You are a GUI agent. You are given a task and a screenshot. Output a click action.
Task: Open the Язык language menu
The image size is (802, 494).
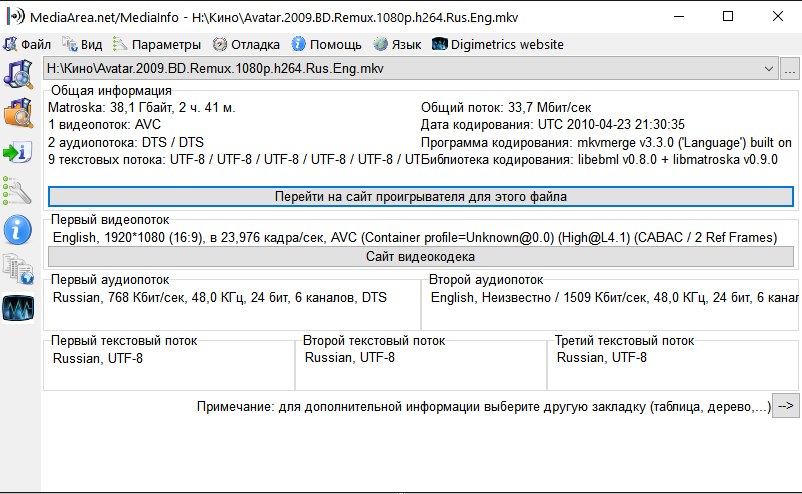click(397, 44)
